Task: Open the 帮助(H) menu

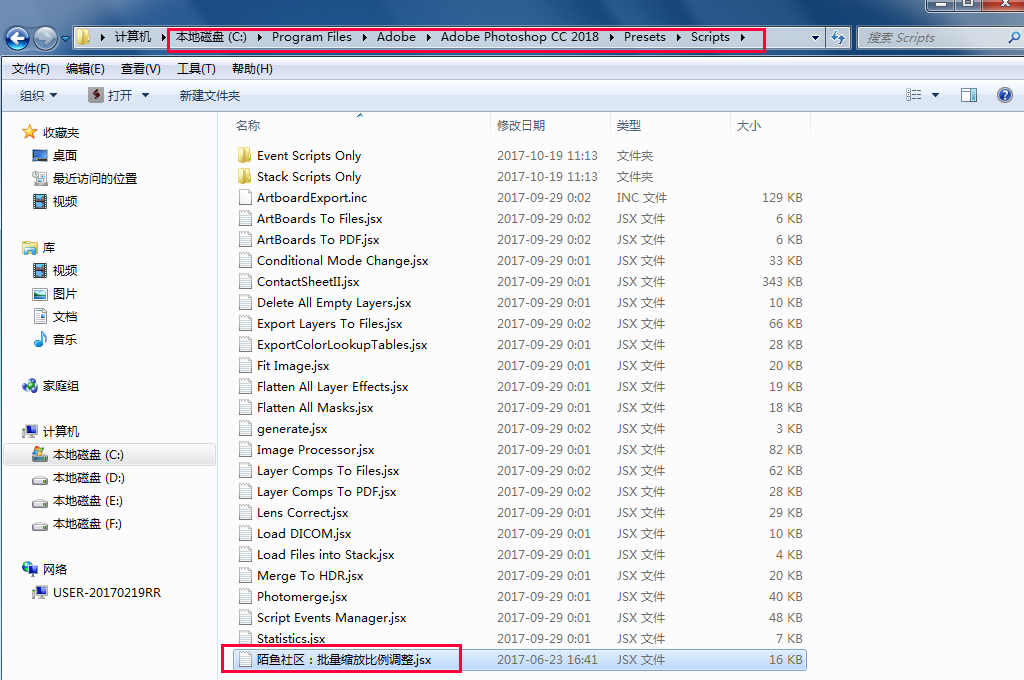Action: tap(252, 69)
